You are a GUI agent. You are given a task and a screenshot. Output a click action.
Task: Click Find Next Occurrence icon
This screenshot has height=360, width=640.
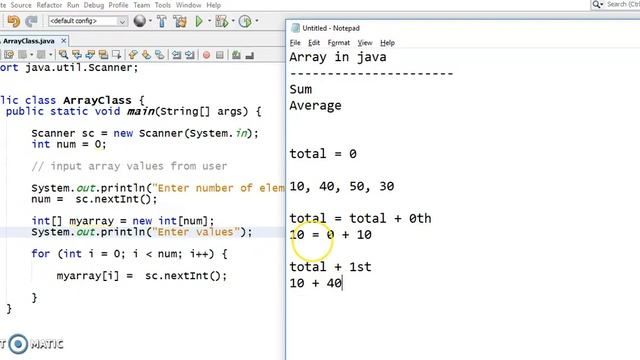point(90,55)
